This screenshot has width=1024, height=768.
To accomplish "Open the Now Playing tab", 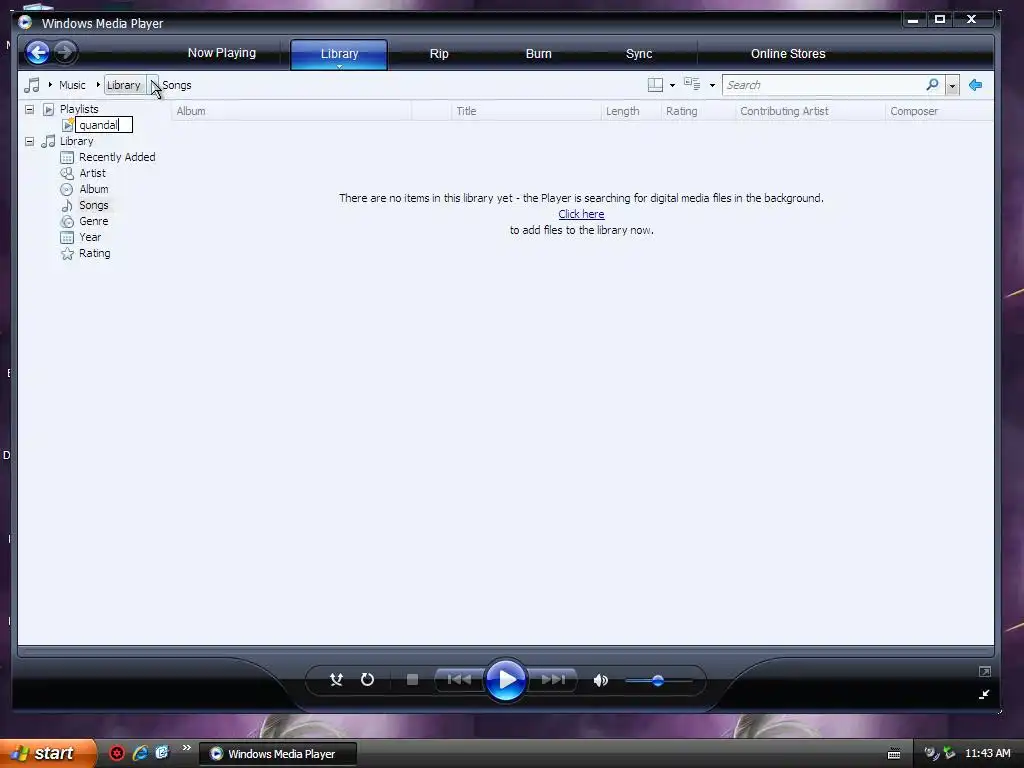I will pyautogui.click(x=221, y=53).
